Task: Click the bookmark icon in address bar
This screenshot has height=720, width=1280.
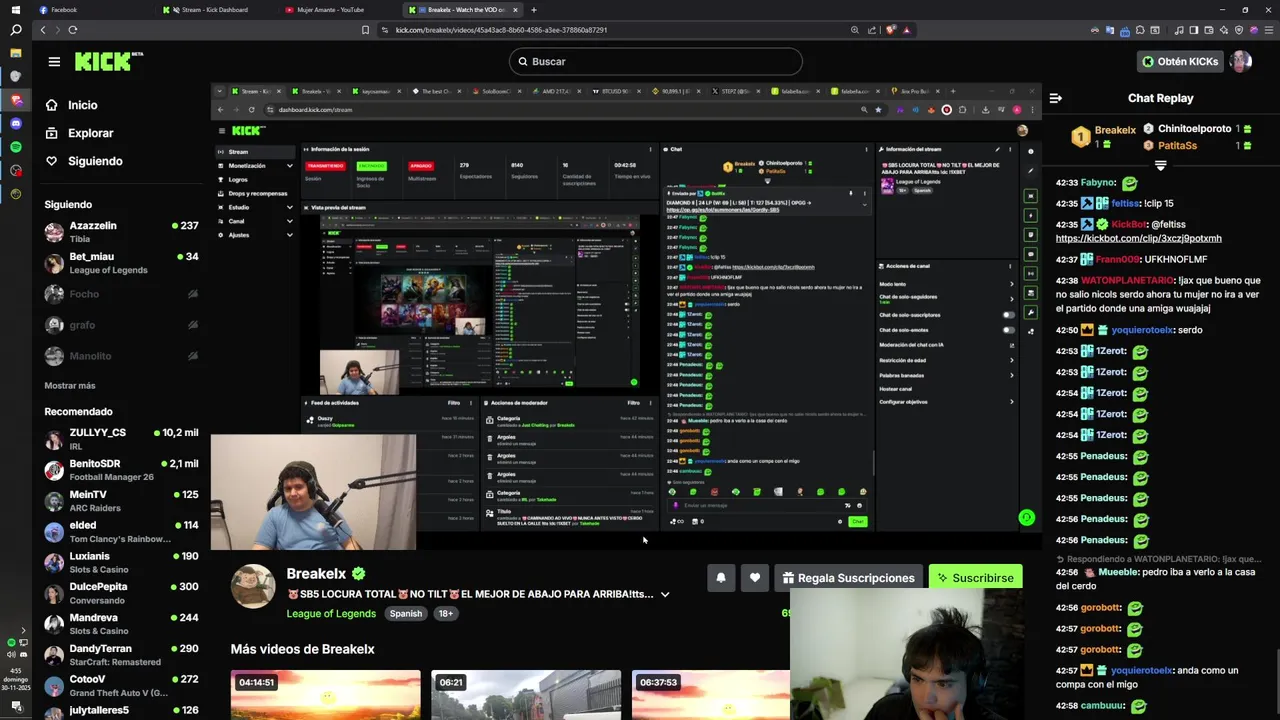Action: 366,30
